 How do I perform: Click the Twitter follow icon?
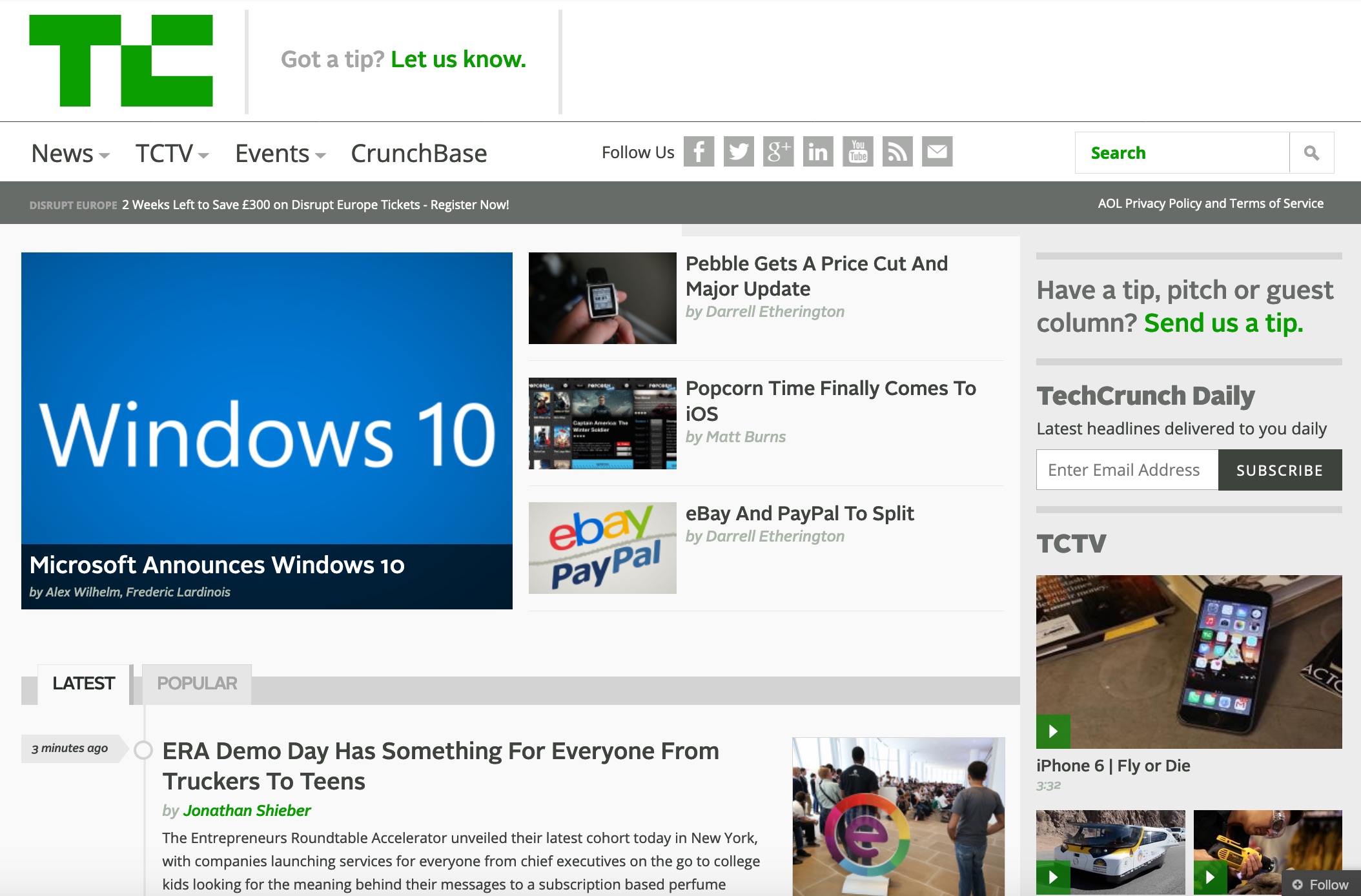pyautogui.click(x=738, y=152)
